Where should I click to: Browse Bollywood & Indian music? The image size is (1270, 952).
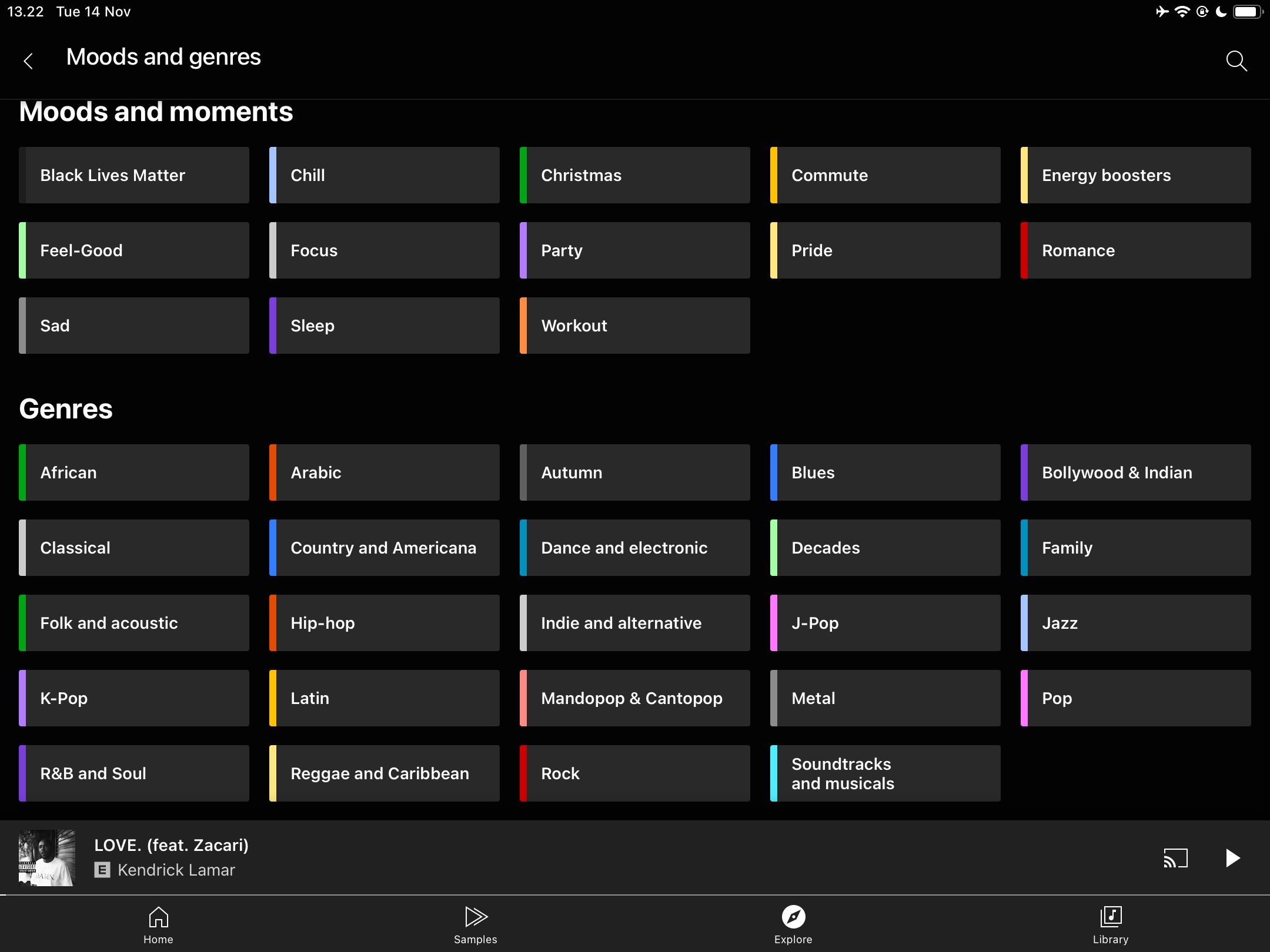click(1135, 472)
